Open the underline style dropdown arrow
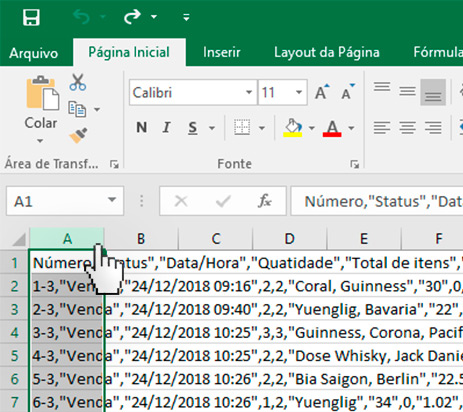Image resolution: width=463 pixels, height=412 pixels. (x=212, y=128)
